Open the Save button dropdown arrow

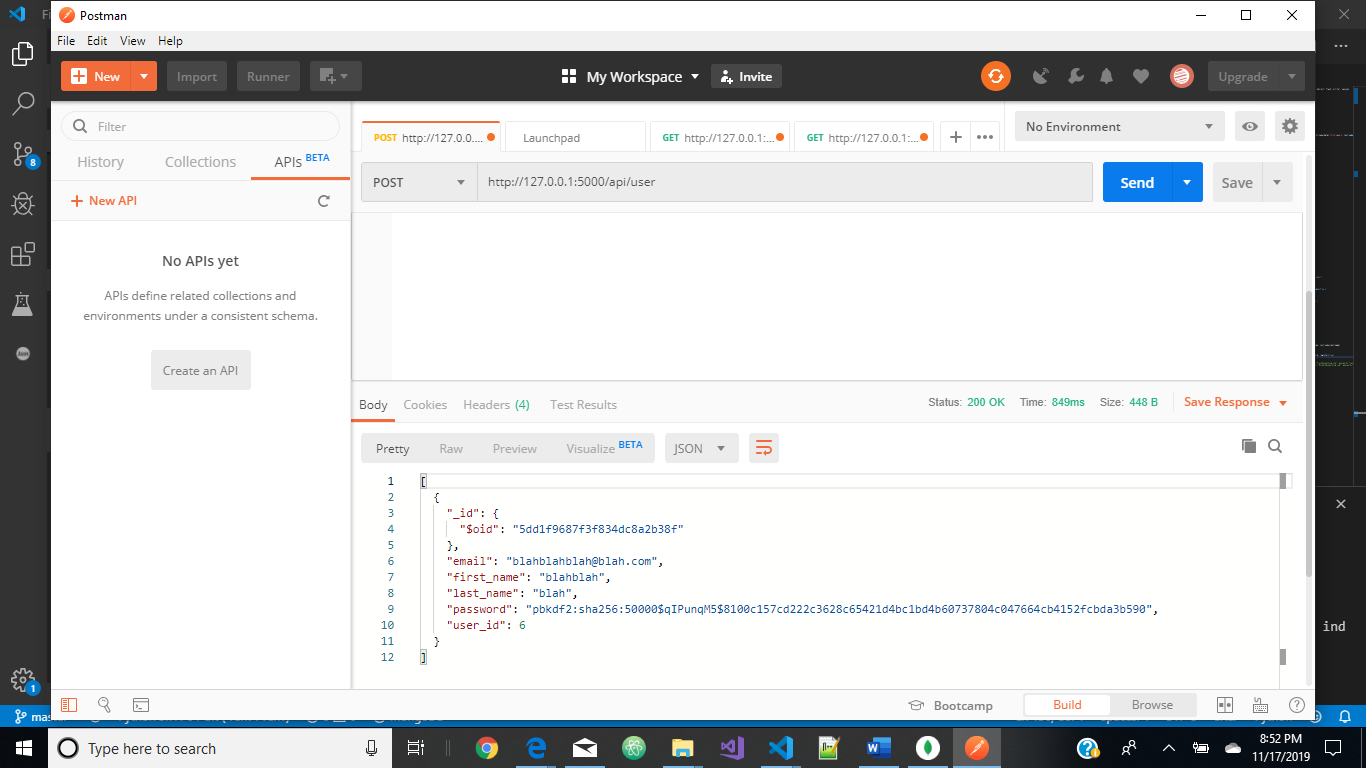click(x=1277, y=182)
